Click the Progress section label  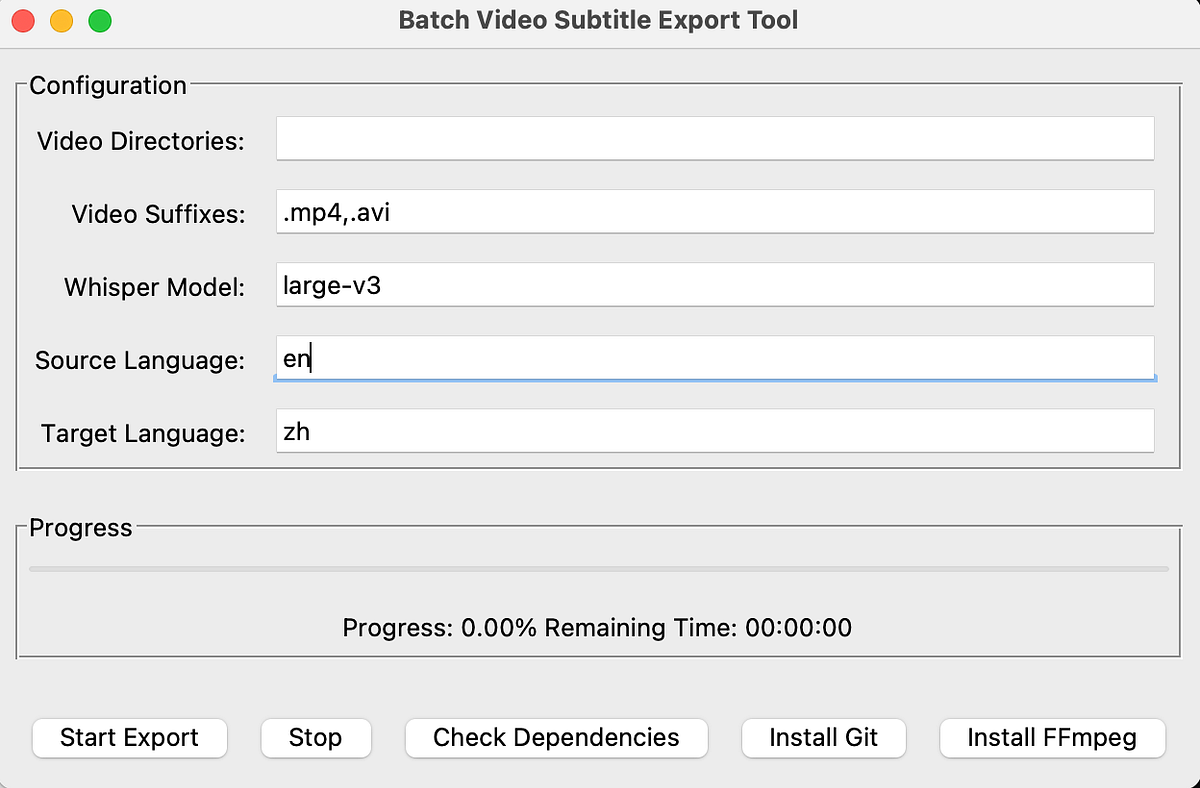(80, 528)
